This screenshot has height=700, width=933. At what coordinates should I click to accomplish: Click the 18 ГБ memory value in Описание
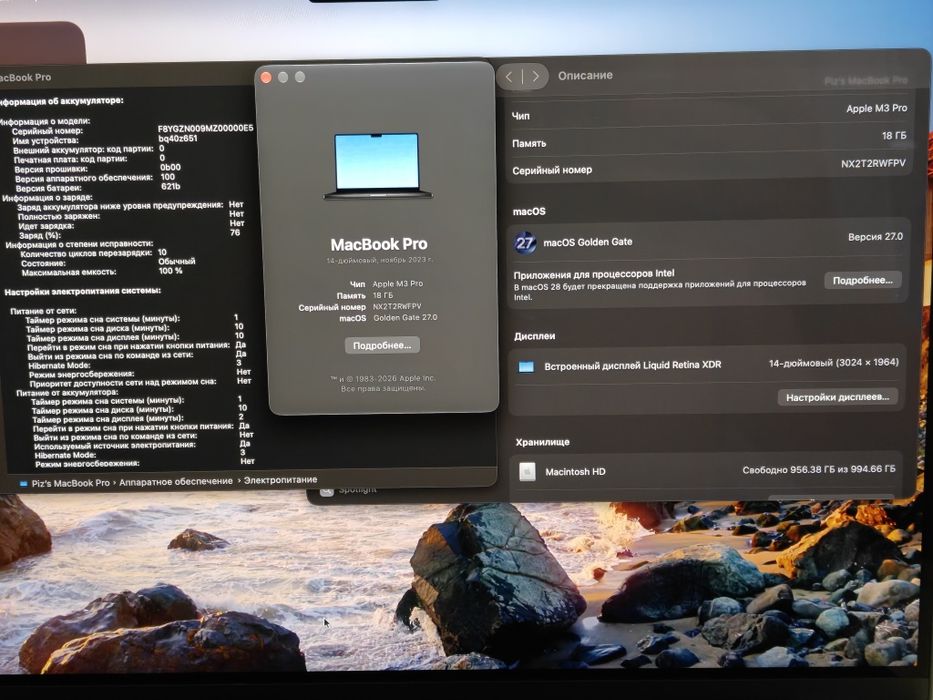pos(894,136)
